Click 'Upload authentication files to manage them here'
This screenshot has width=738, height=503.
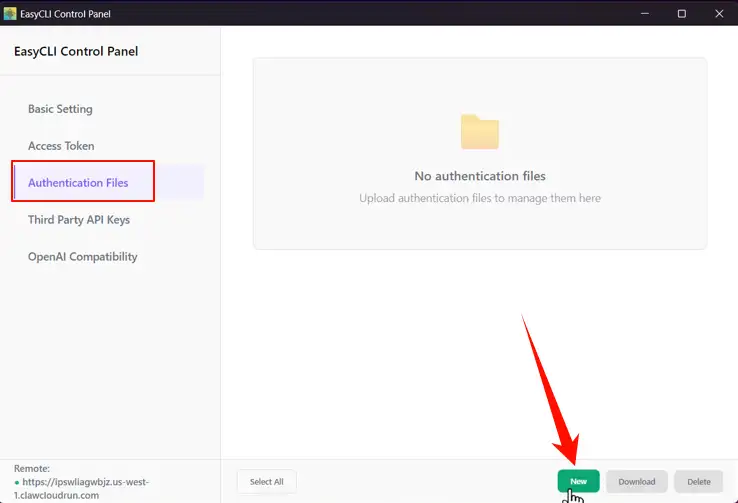[x=480, y=198]
